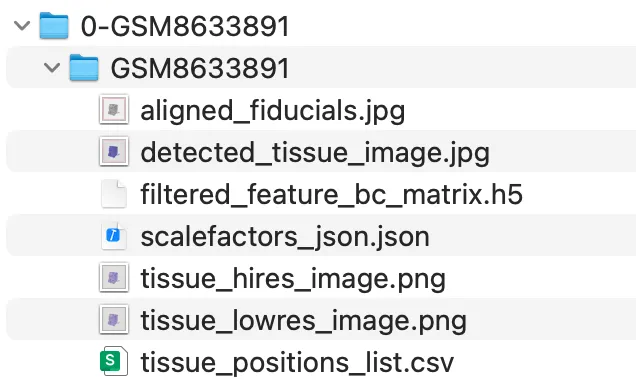
Task: Click the 0-GSM8633891 folder icon
Action: click(54, 26)
